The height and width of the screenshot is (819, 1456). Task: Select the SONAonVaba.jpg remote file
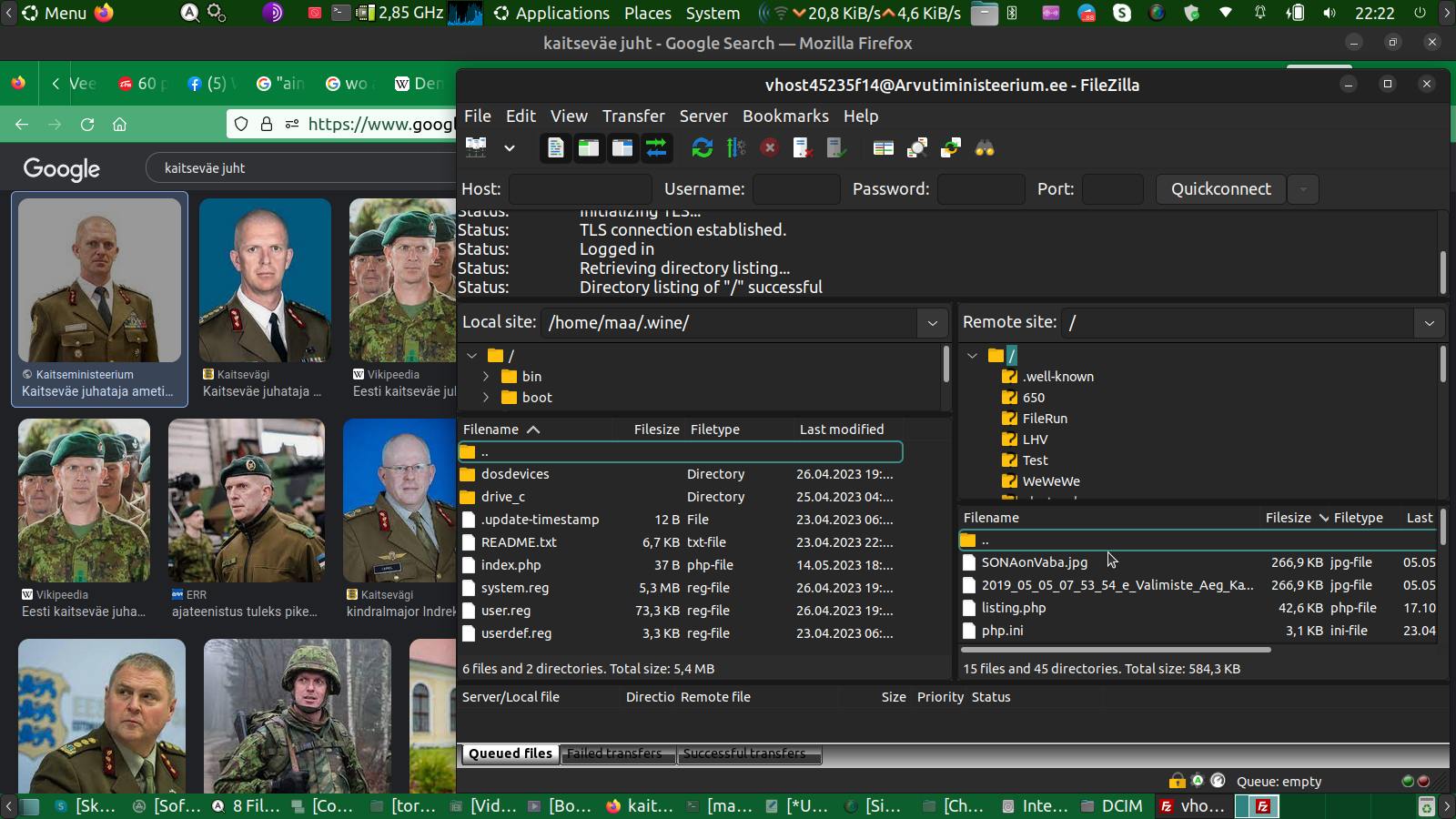[1034, 562]
